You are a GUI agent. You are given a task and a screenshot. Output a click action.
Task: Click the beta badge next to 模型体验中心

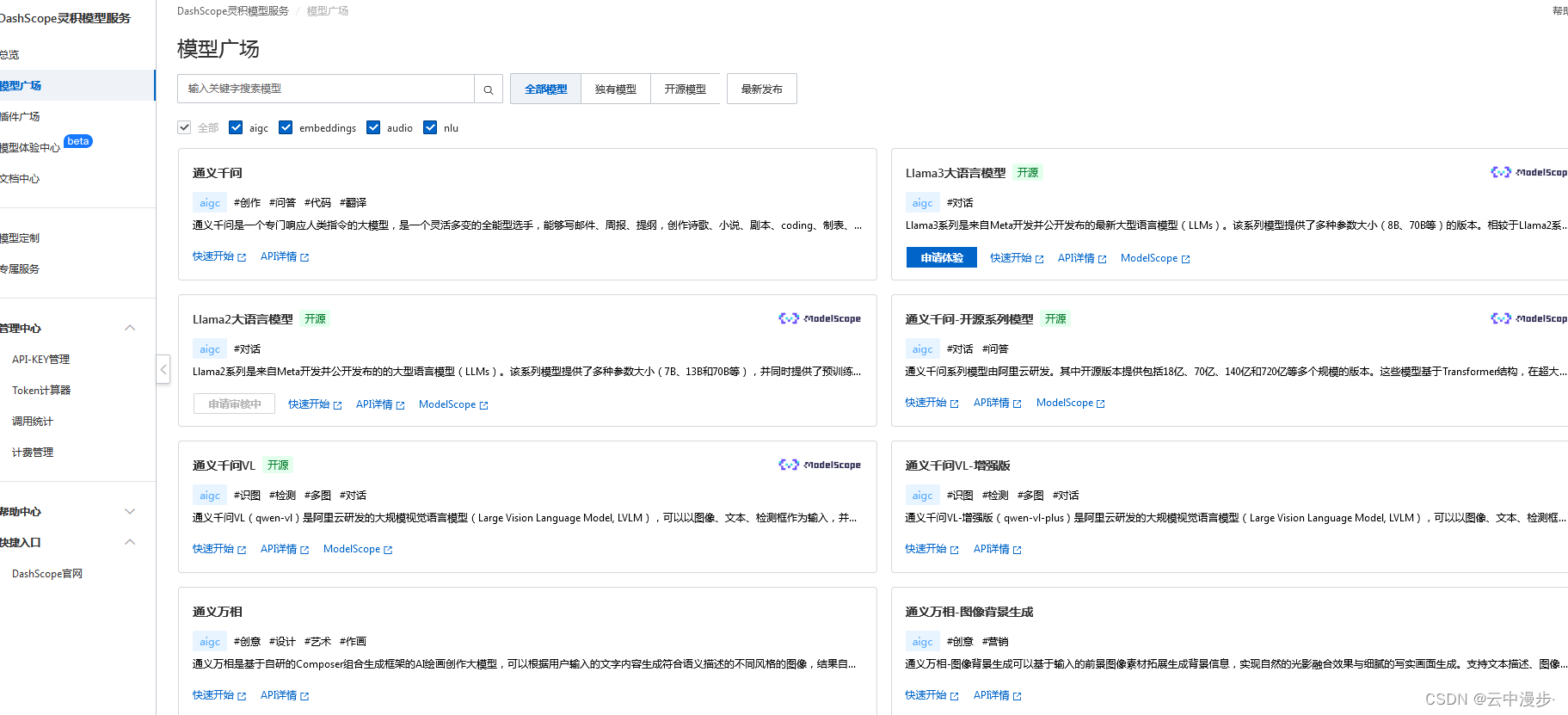coord(78,141)
